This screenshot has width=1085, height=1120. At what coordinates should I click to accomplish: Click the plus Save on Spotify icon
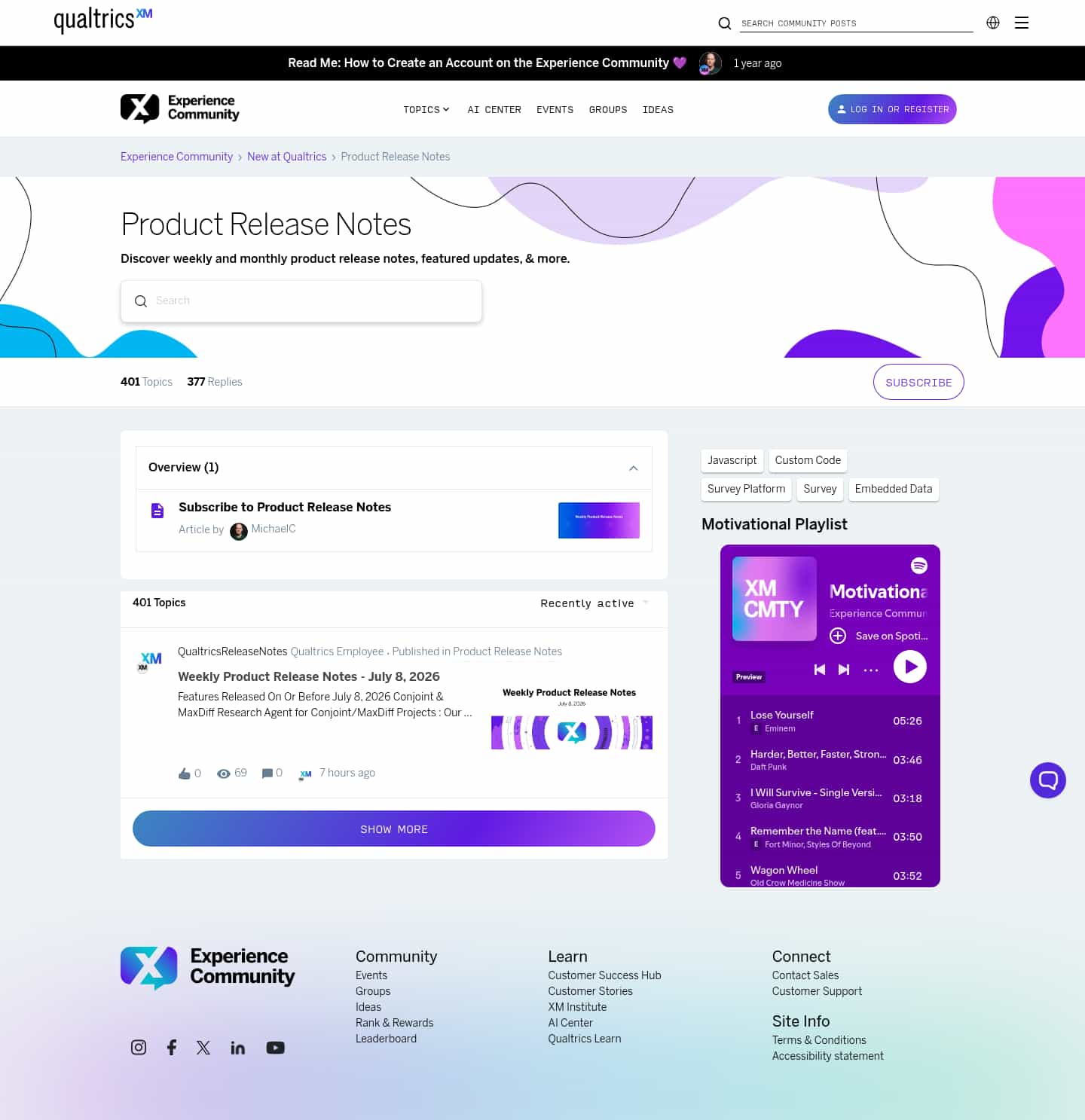pyautogui.click(x=838, y=636)
